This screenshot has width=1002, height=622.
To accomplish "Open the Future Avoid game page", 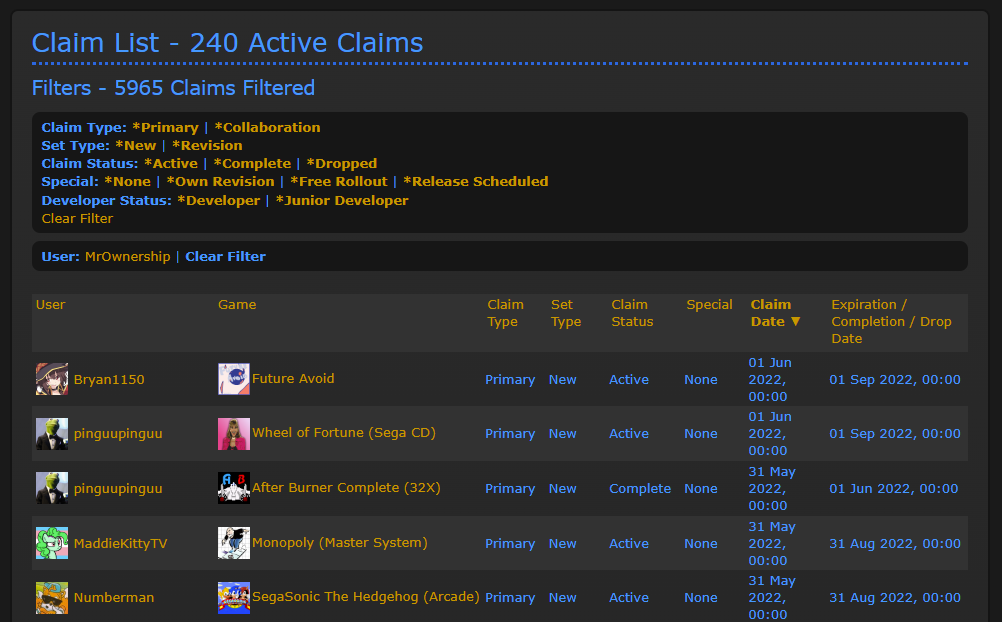I will coord(293,378).
